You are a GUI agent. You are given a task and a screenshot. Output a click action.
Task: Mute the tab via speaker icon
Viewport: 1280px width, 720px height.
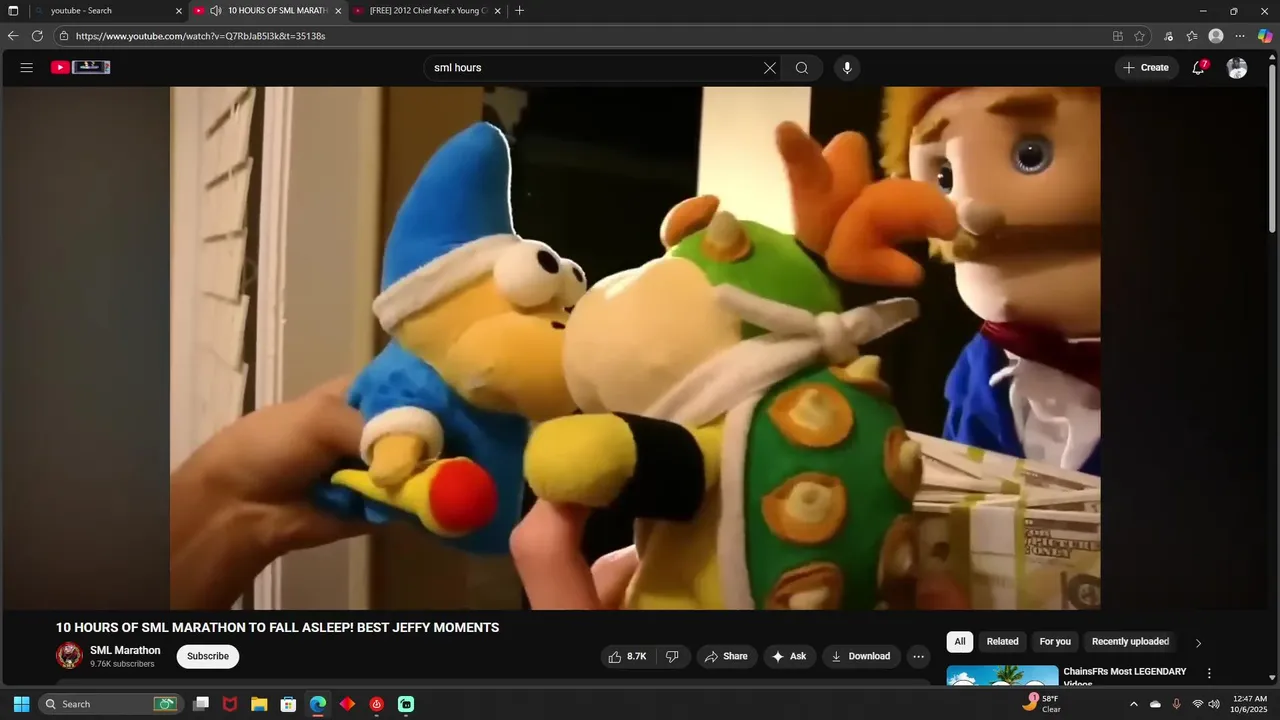tap(215, 11)
